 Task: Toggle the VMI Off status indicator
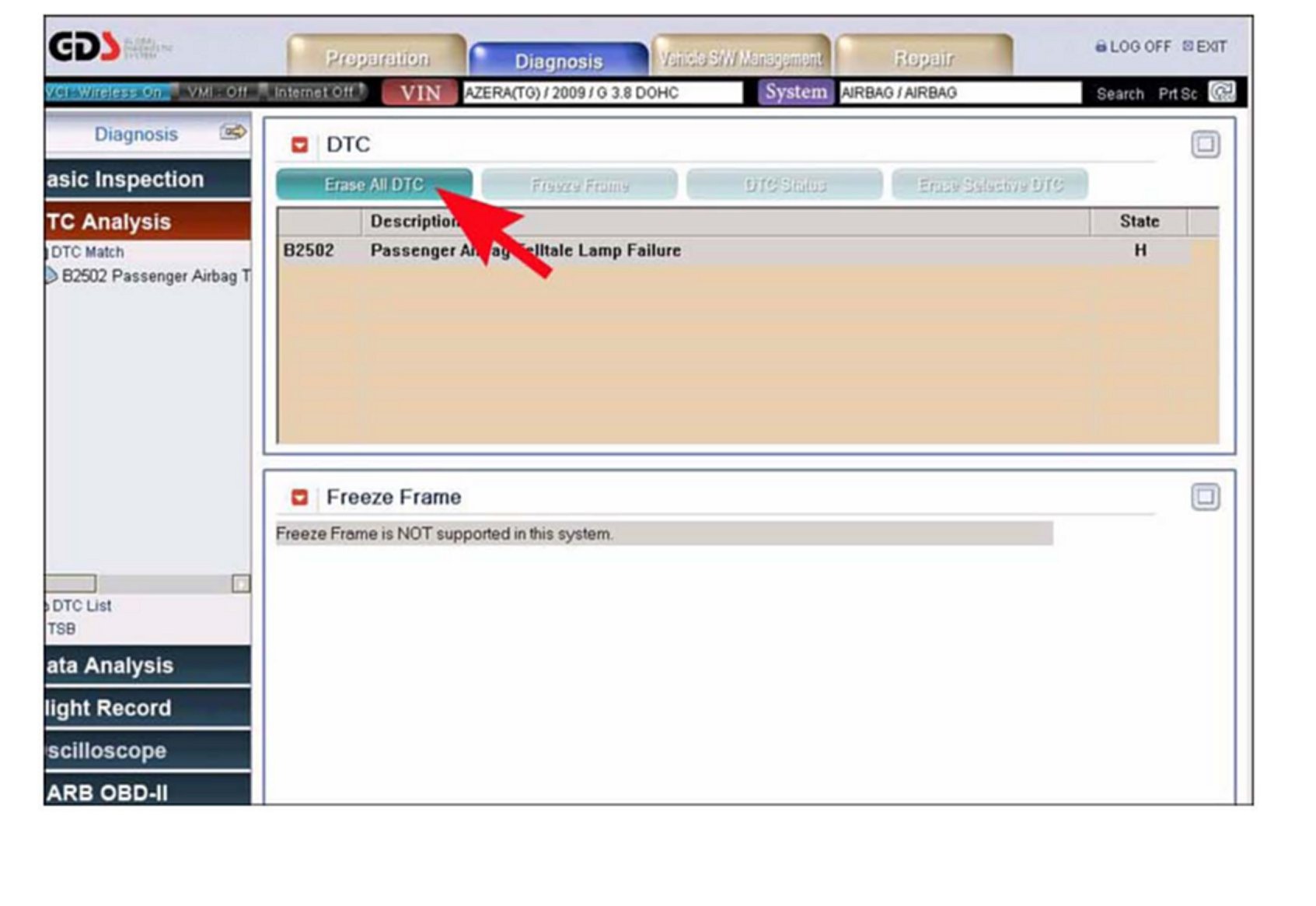point(217,93)
